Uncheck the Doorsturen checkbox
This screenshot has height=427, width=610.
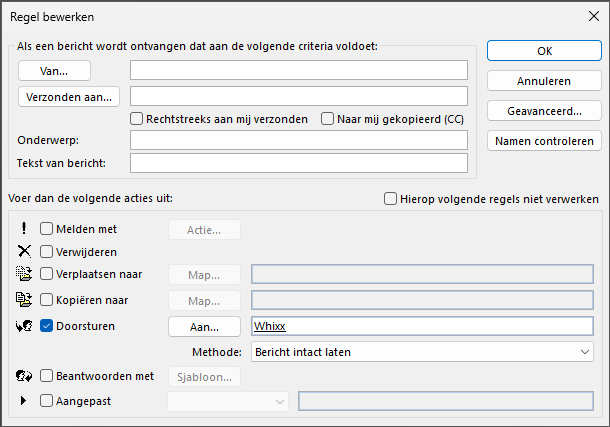point(47,325)
